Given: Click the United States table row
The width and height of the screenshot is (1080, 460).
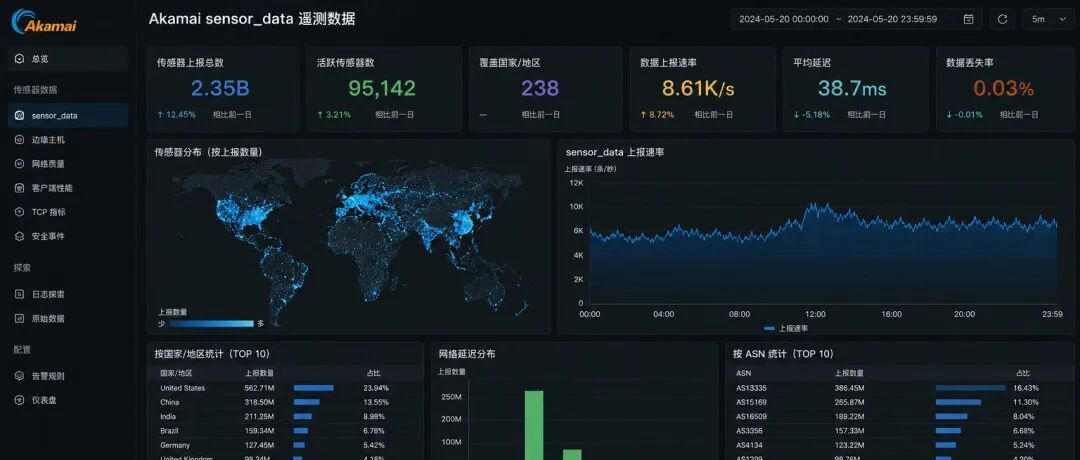Looking at the screenshot, I should point(284,388).
